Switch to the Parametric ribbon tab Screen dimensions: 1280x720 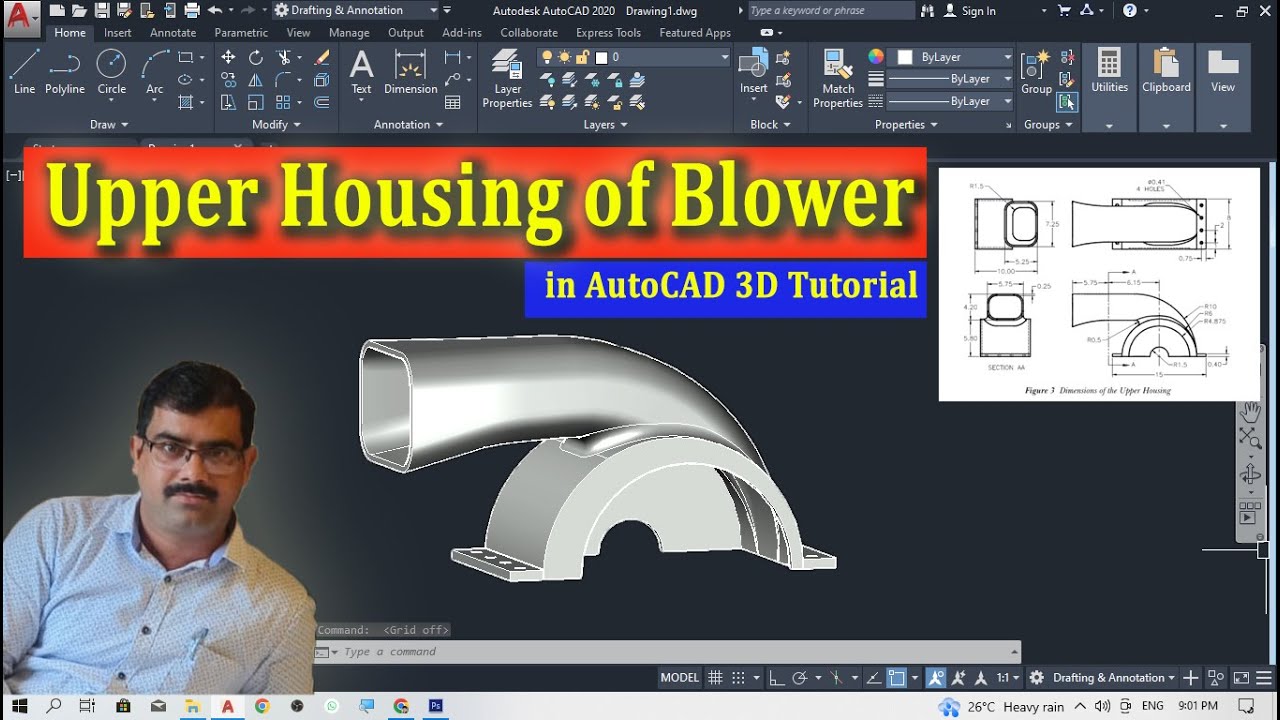point(241,33)
